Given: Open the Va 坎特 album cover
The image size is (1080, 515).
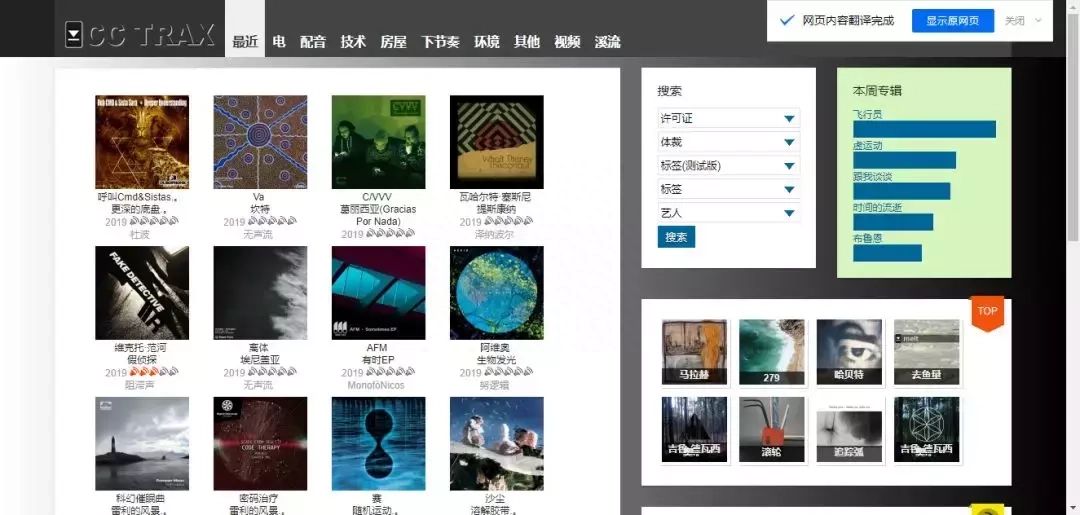Looking at the screenshot, I should pyautogui.click(x=260, y=142).
